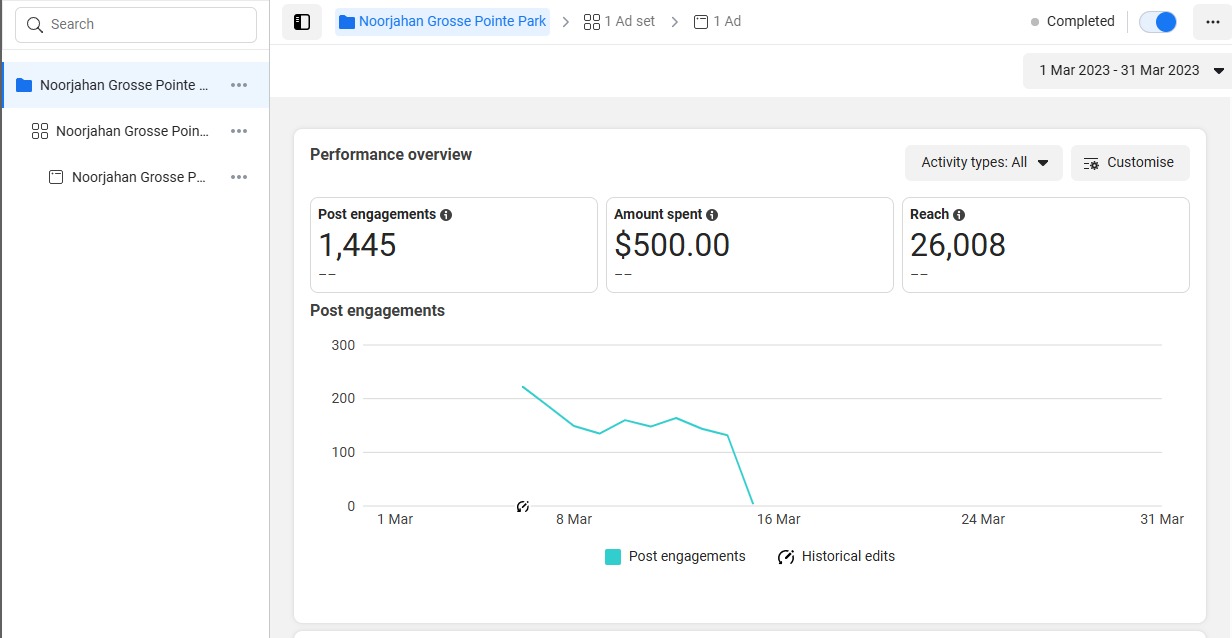The width and height of the screenshot is (1232, 638).
Task: Select the Noorjahan ad set in sidebar tree
Action: point(132,131)
